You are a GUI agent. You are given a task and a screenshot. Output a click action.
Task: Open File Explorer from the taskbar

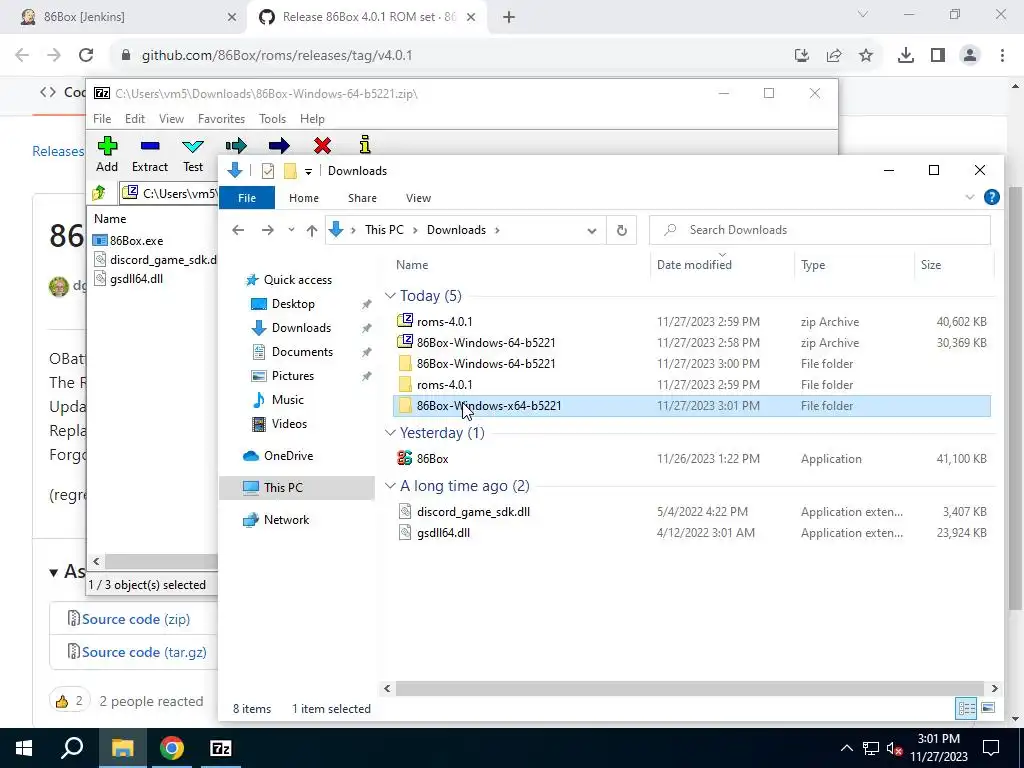point(122,748)
